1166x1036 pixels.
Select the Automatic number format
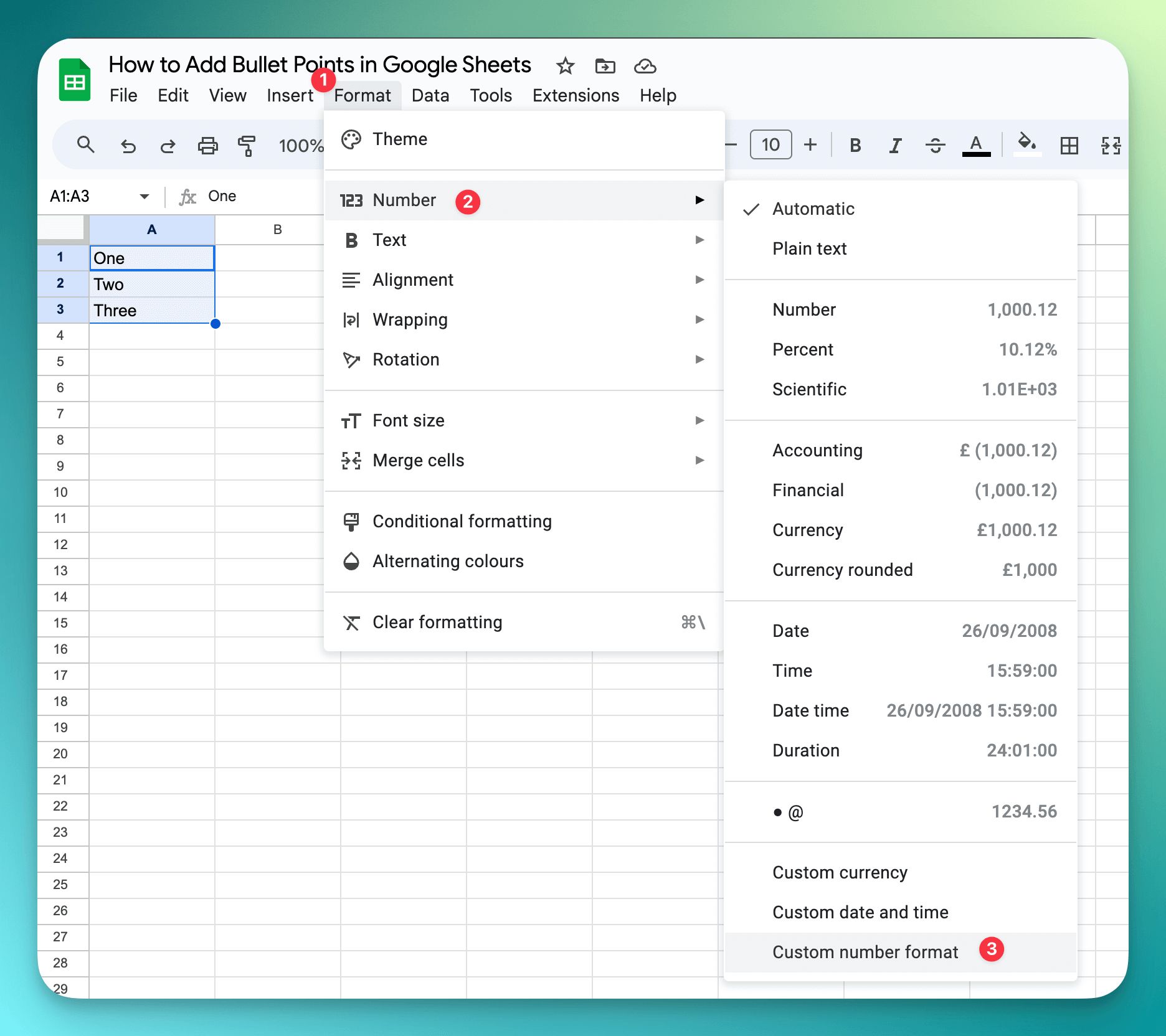813,209
